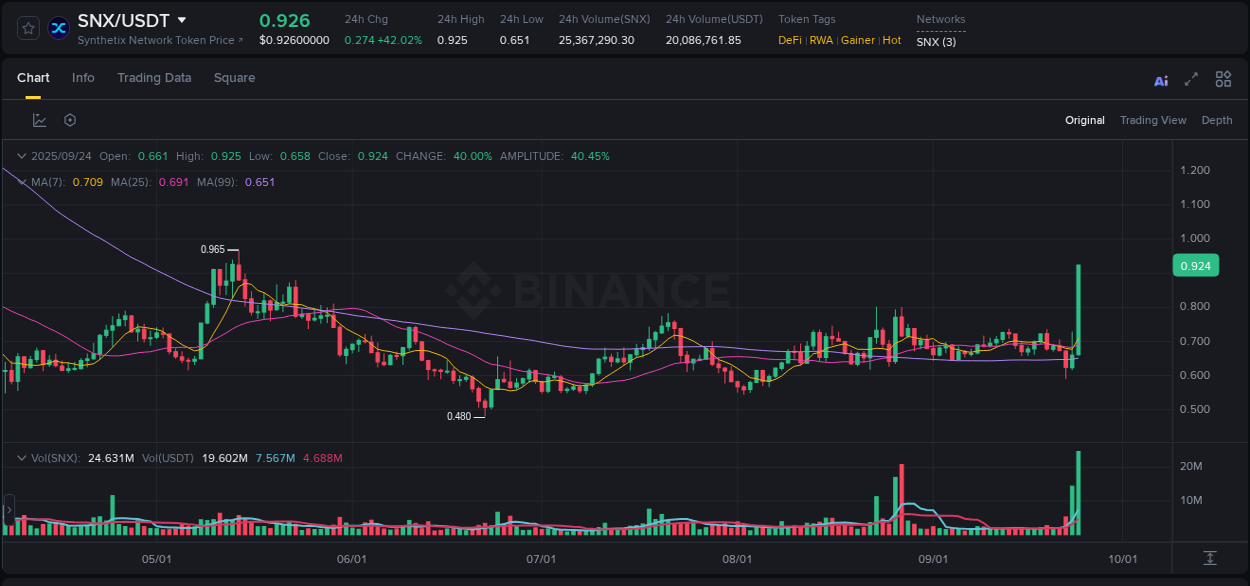Open the widgets grid icon near AI button
Viewport: 1250px width, 586px height.
tap(1223, 78)
